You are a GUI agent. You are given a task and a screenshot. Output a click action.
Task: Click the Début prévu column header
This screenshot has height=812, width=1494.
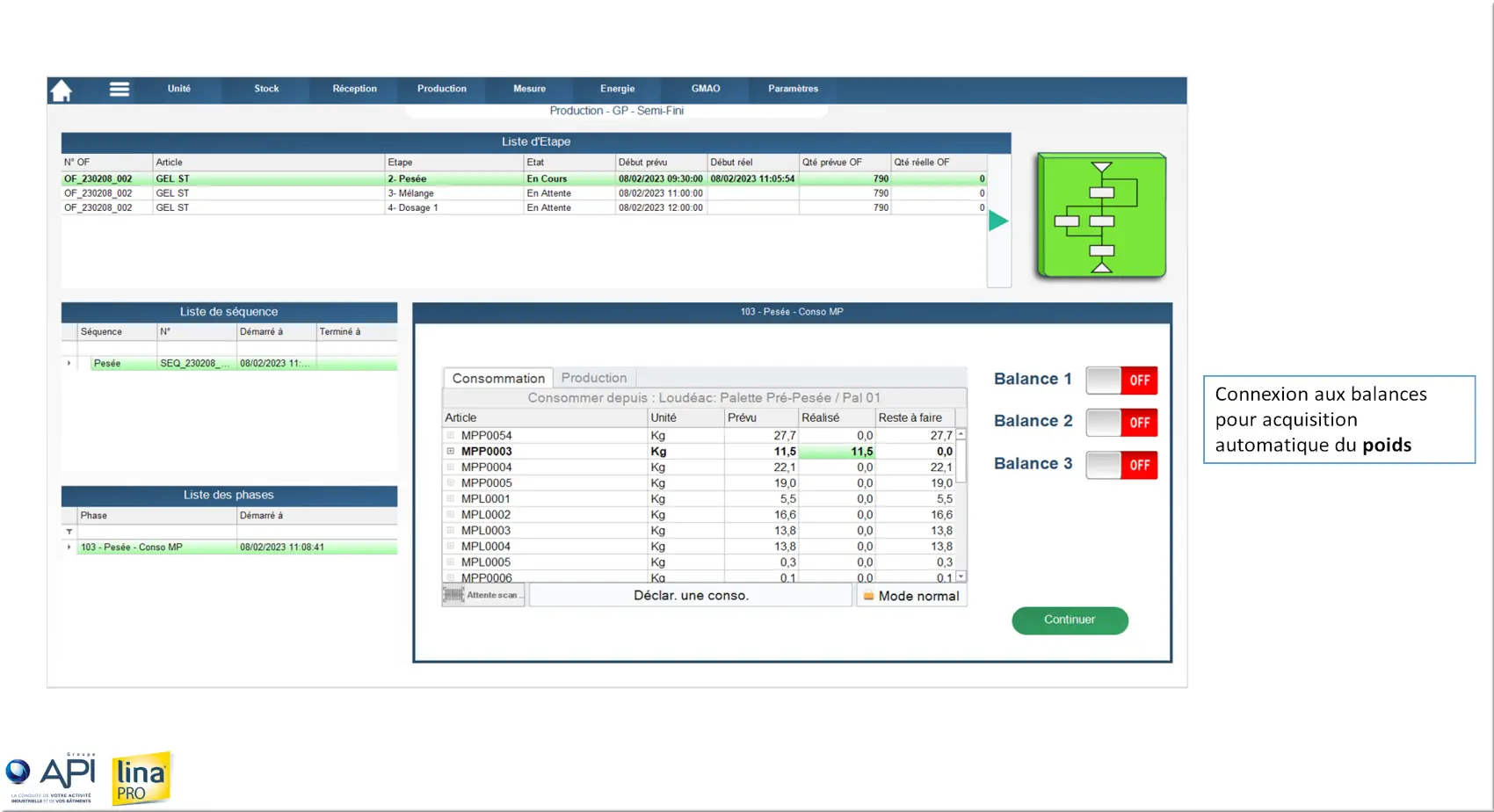click(x=662, y=163)
